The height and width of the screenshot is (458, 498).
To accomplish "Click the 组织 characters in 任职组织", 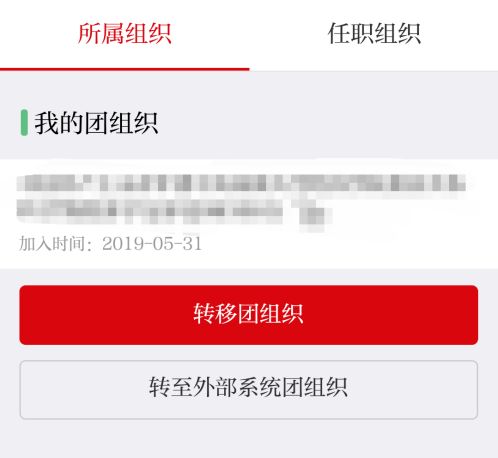I will coord(397,34).
